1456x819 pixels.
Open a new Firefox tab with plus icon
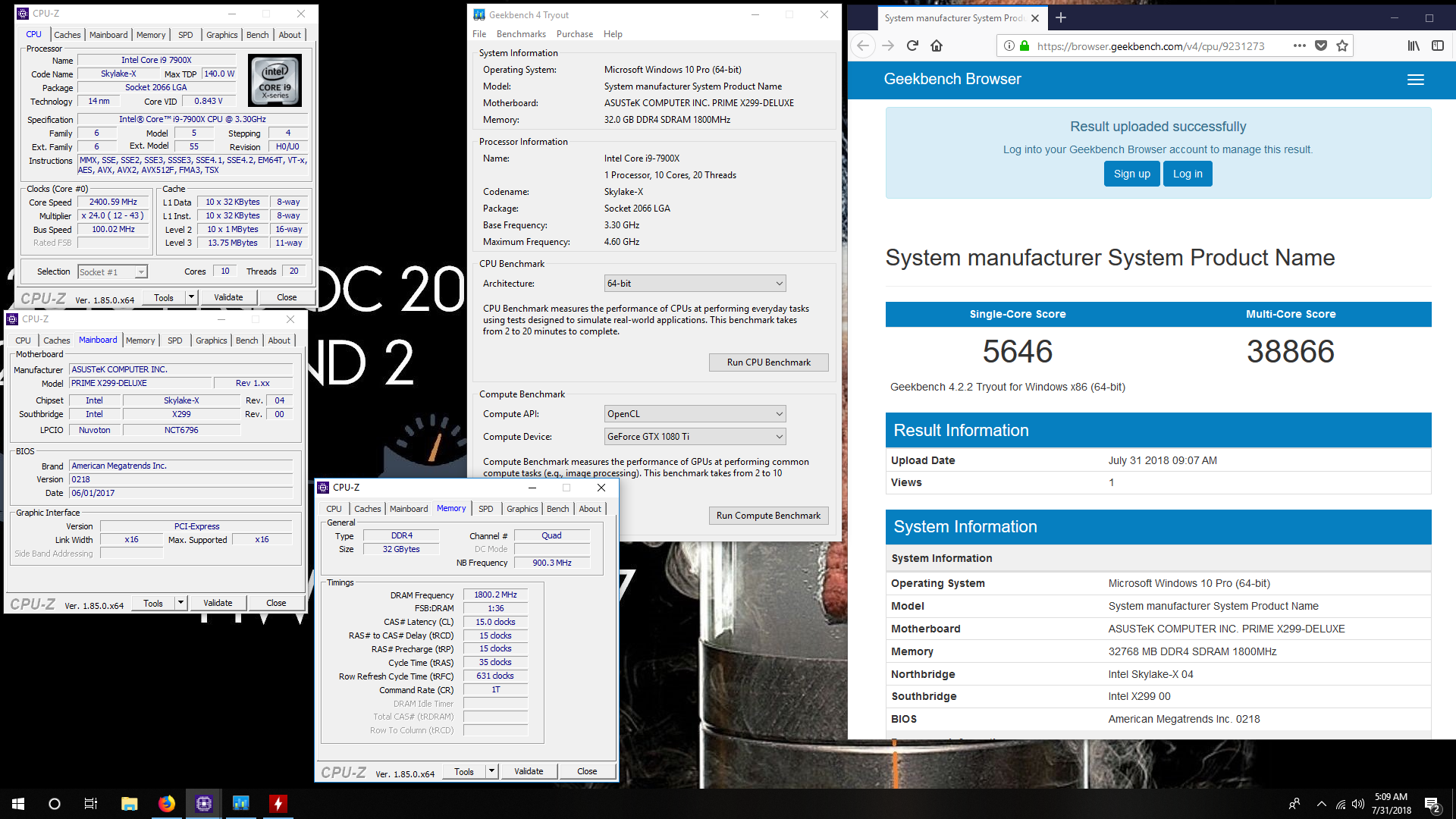click(x=1061, y=17)
